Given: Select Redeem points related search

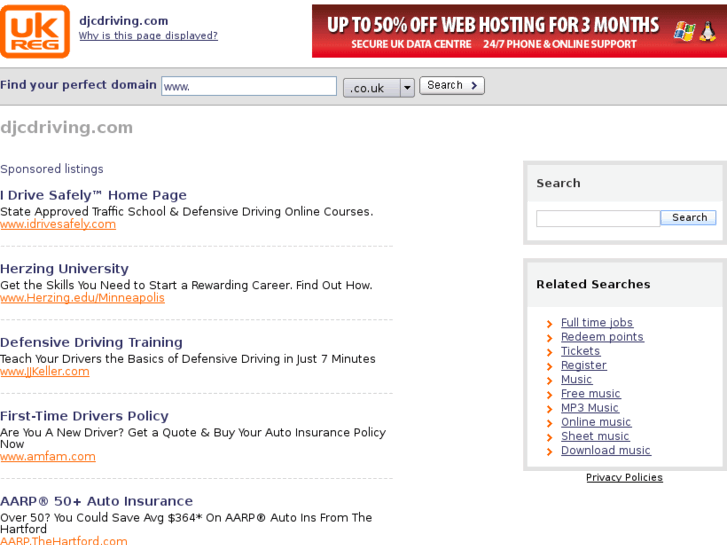Looking at the screenshot, I should pos(602,337).
